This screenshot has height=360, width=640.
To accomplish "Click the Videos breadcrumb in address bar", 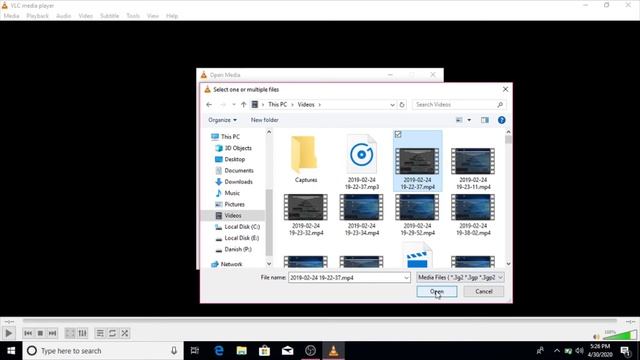I will [306, 104].
